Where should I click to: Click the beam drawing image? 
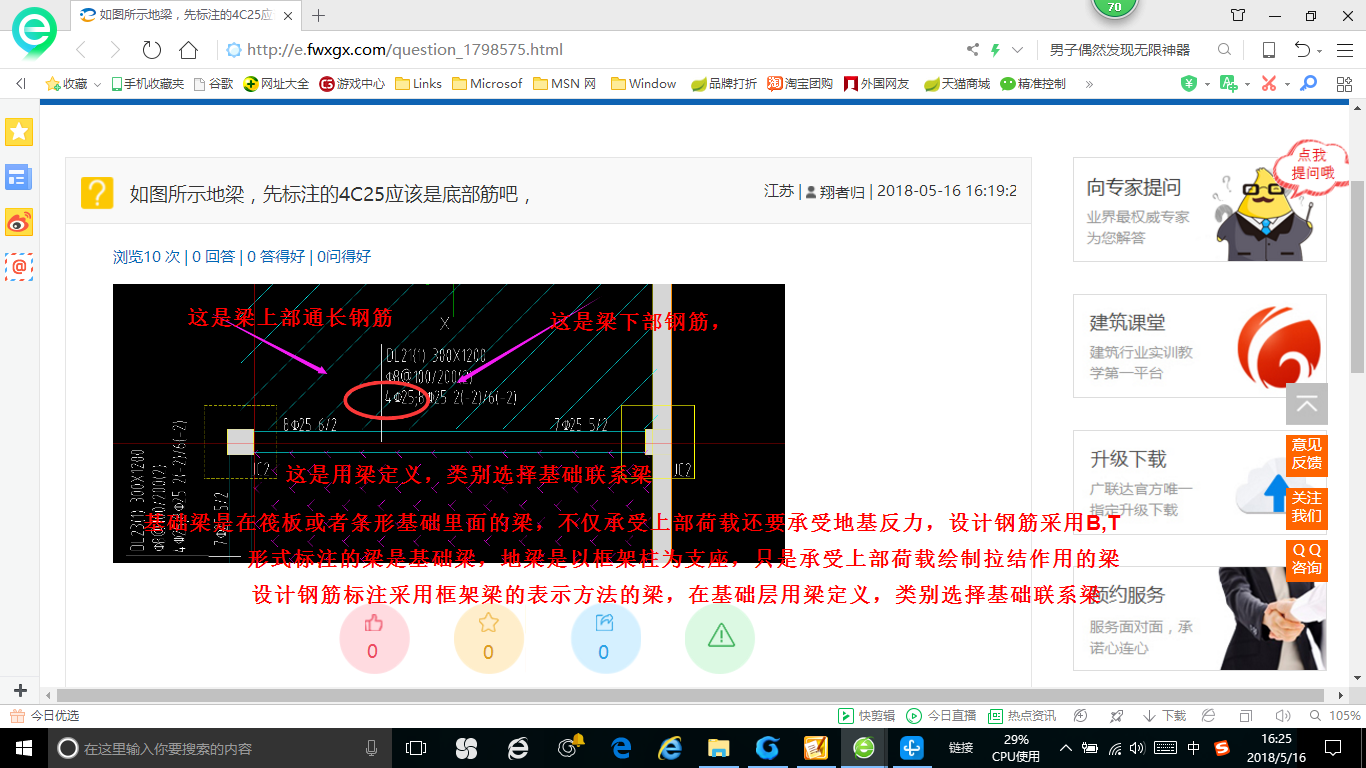pos(449,423)
